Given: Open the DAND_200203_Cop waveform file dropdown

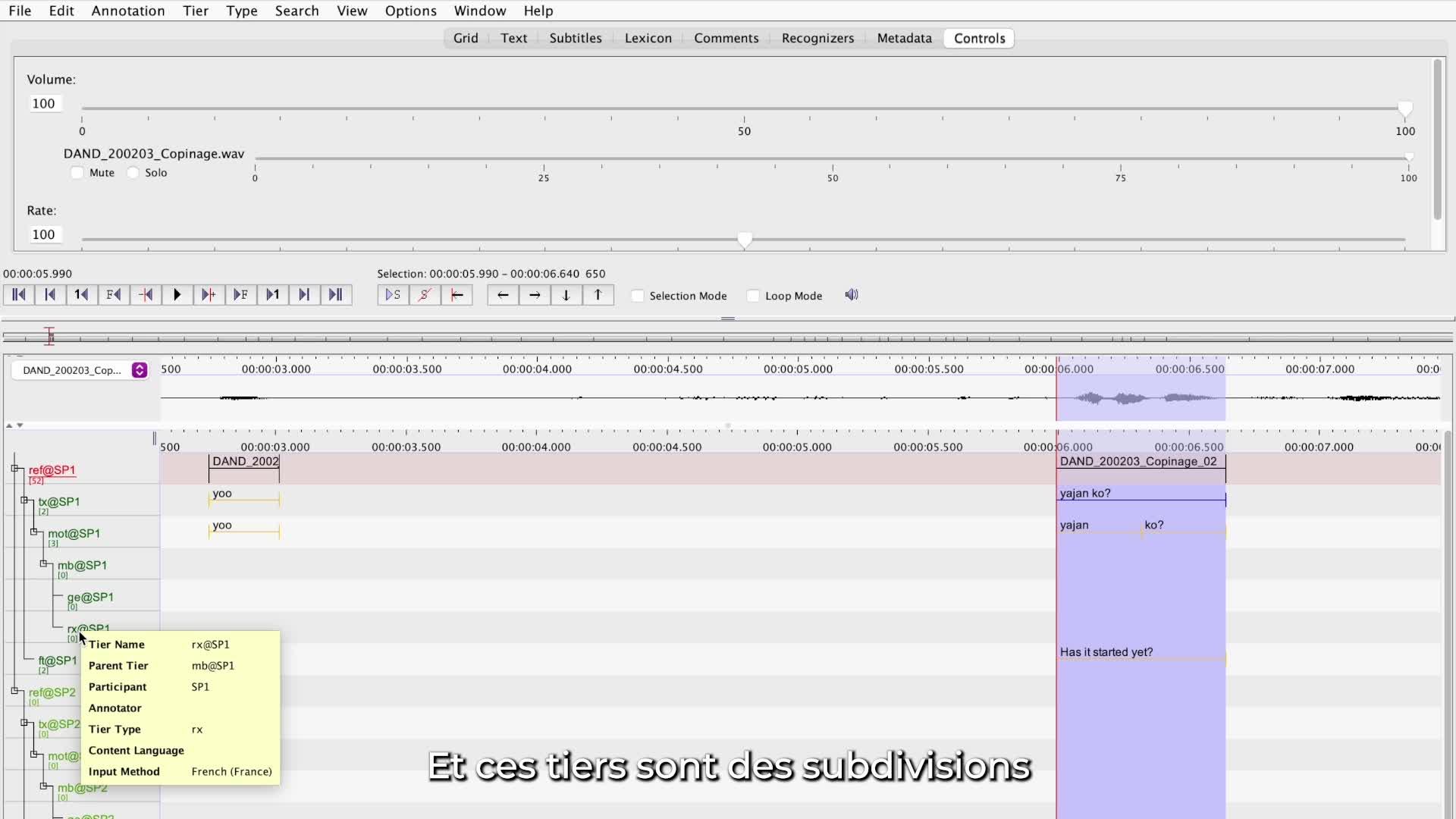Looking at the screenshot, I should click(x=139, y=370).
